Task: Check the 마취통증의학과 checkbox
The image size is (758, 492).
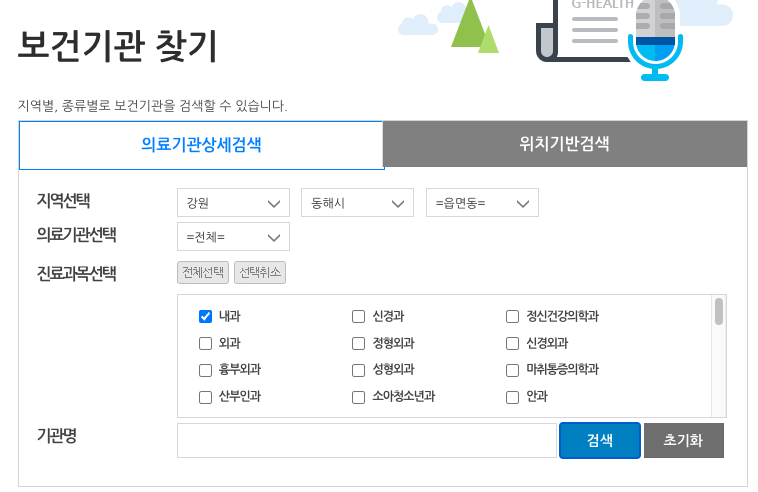Action: [x=512, y=370]
